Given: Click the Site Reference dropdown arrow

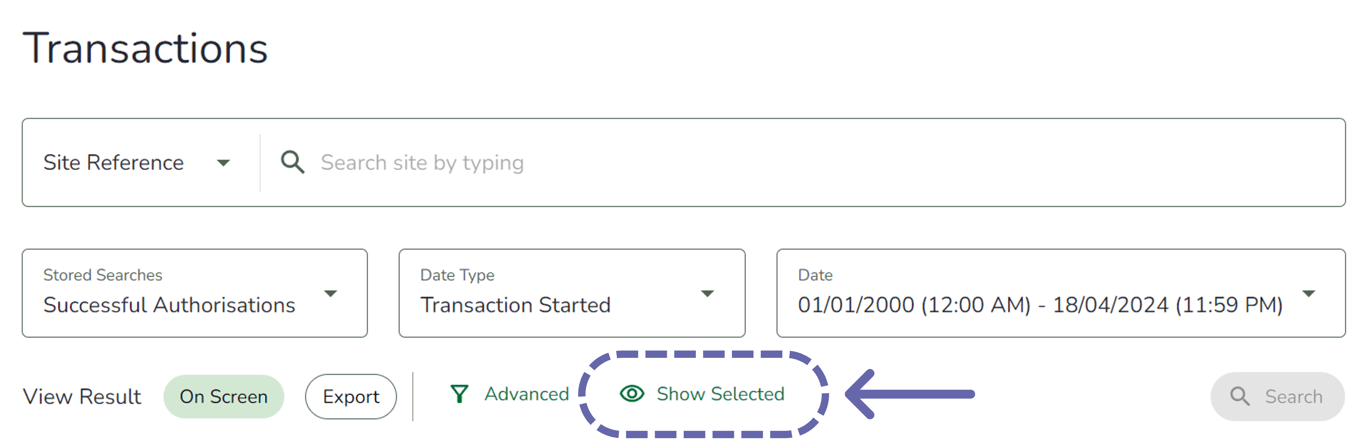Looking at the screenshot, I should [x=224, y=163].
